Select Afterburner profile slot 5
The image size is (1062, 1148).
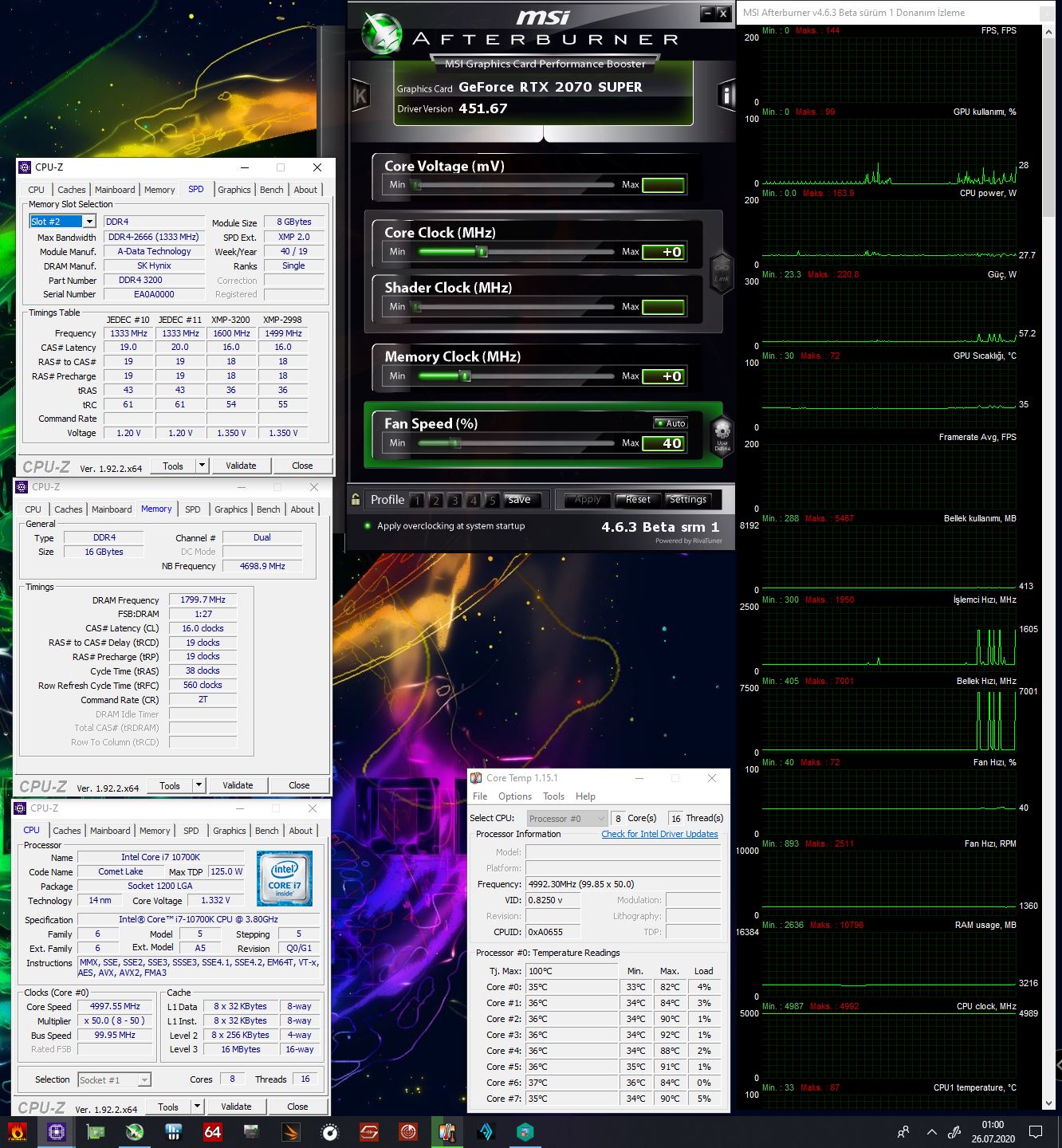tap(493, 501)
